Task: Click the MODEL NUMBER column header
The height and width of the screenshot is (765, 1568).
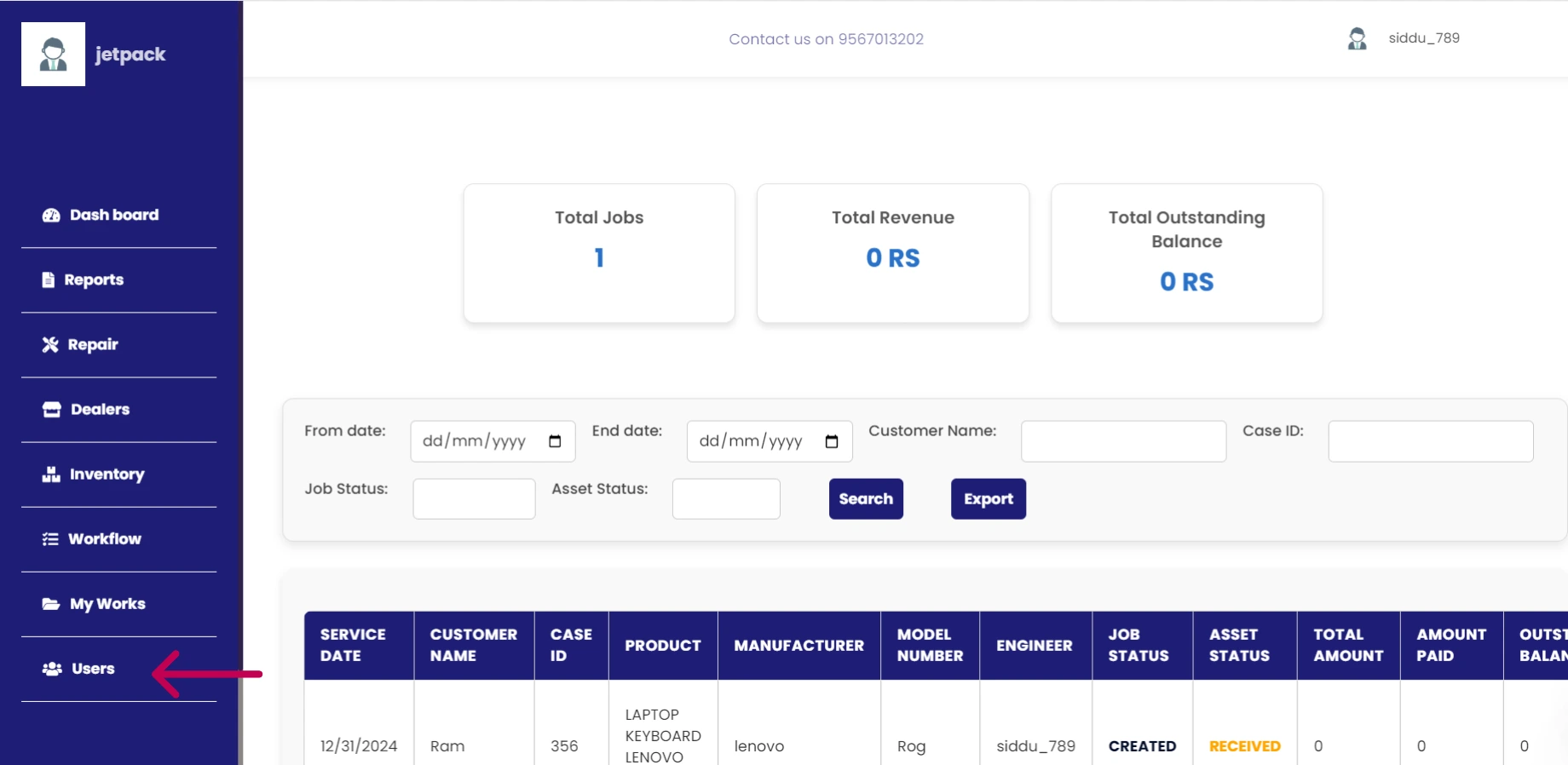Action: tap(930, 646)
